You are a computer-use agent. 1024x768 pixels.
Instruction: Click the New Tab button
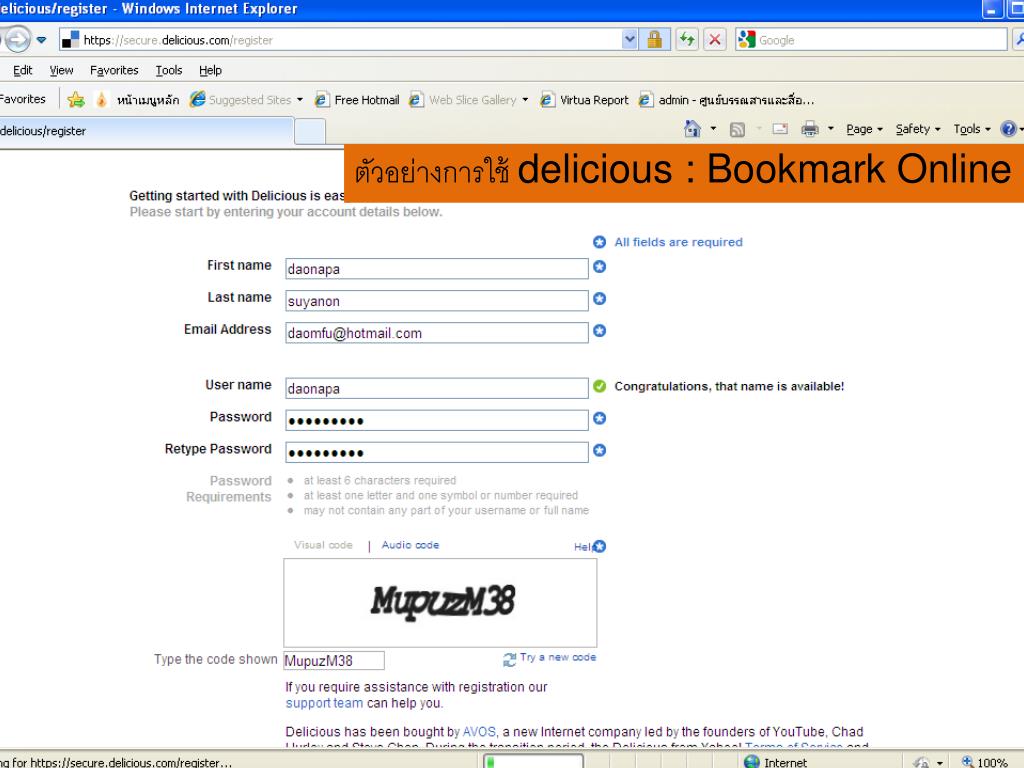(310, 132)
